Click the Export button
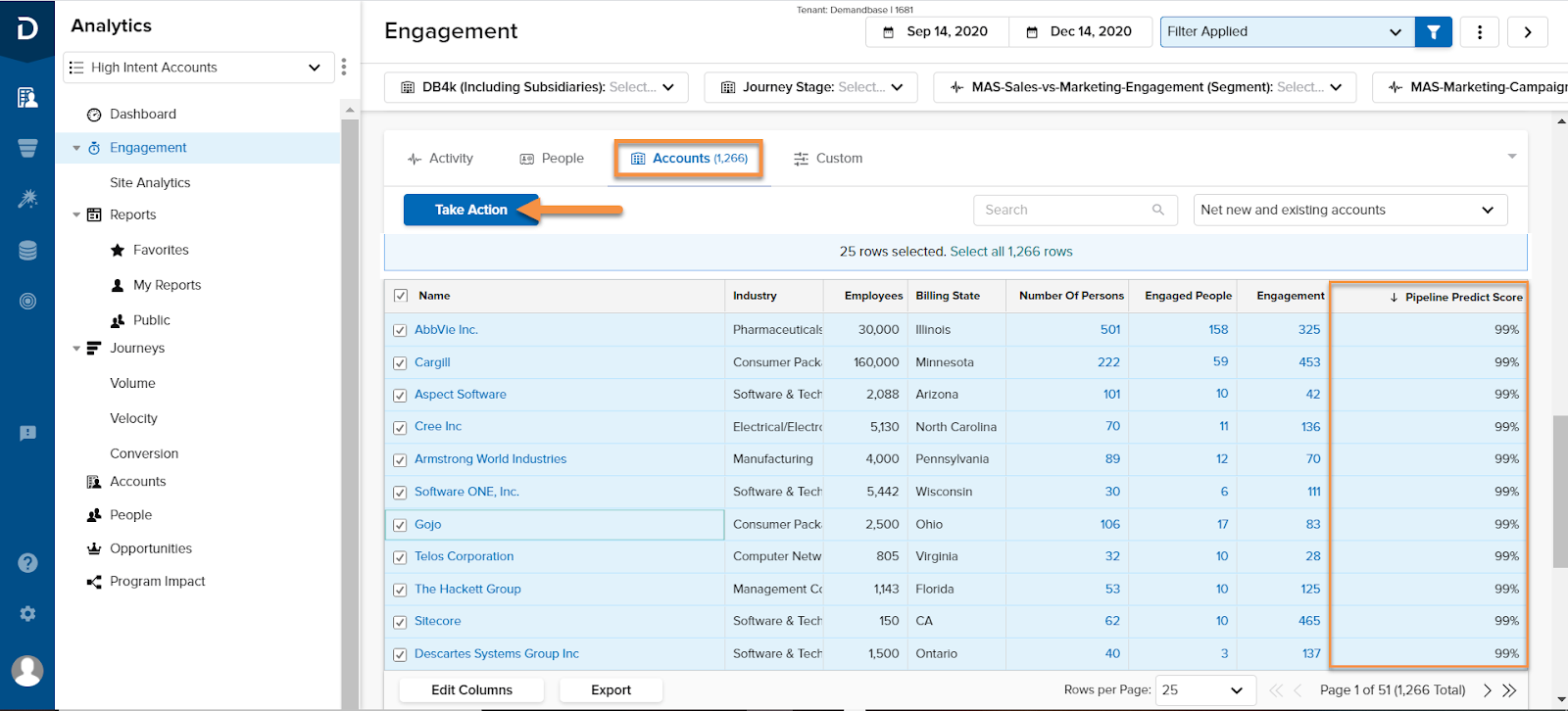 pyautogui.click(x=611, y=690)
